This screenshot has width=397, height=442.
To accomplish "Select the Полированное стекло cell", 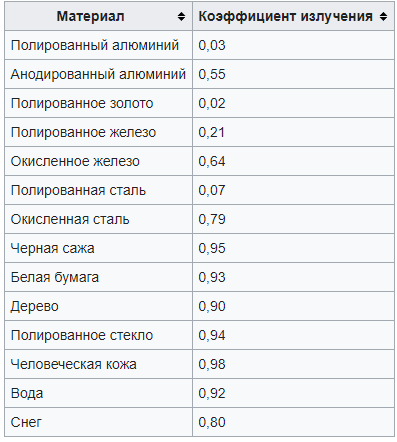I will [x=98, y=335].
